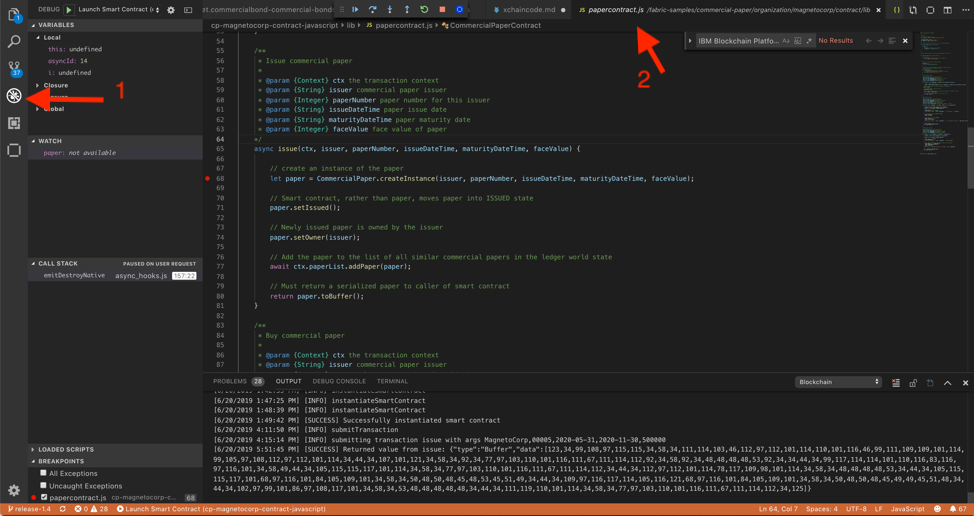Open the Manage gear at bottom left
Image resolution: width=974 pixels, height=516 pixels.
click(x=14, y=491)
